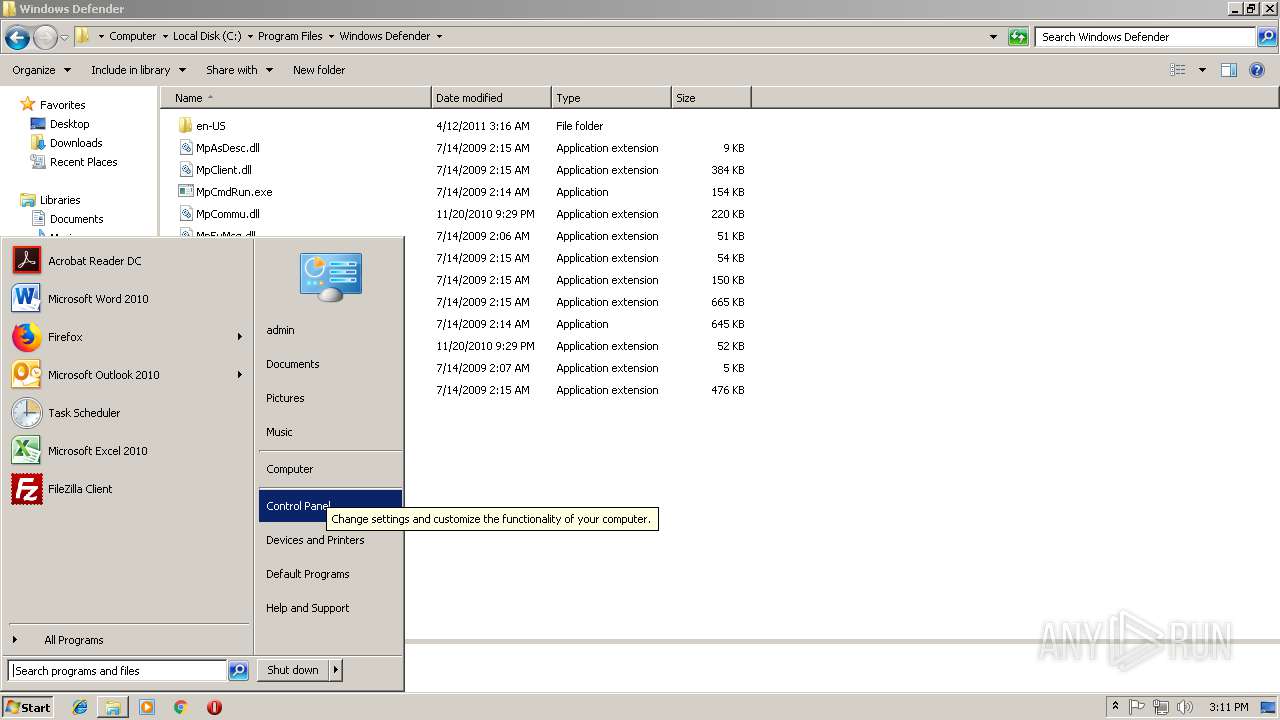Open the Shut down options arrow
Viewport: 1280px width, 720px height.
335,671
